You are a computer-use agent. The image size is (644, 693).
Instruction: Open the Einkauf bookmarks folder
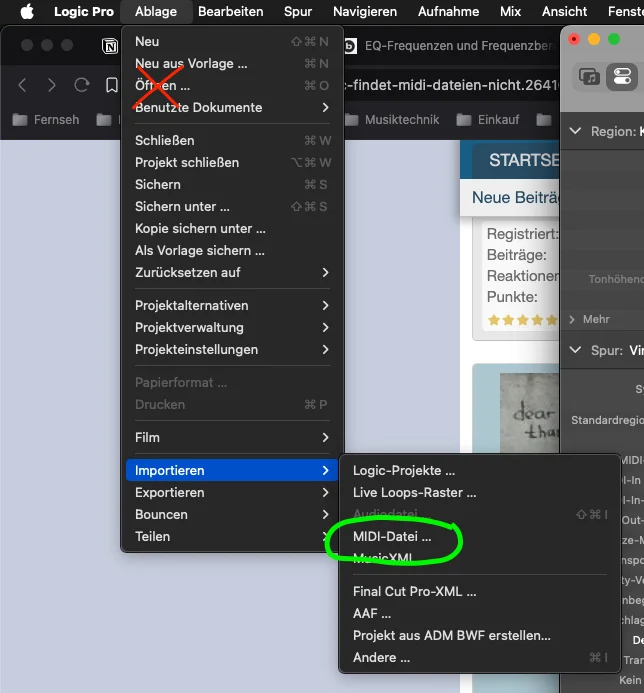click(488, 120)
